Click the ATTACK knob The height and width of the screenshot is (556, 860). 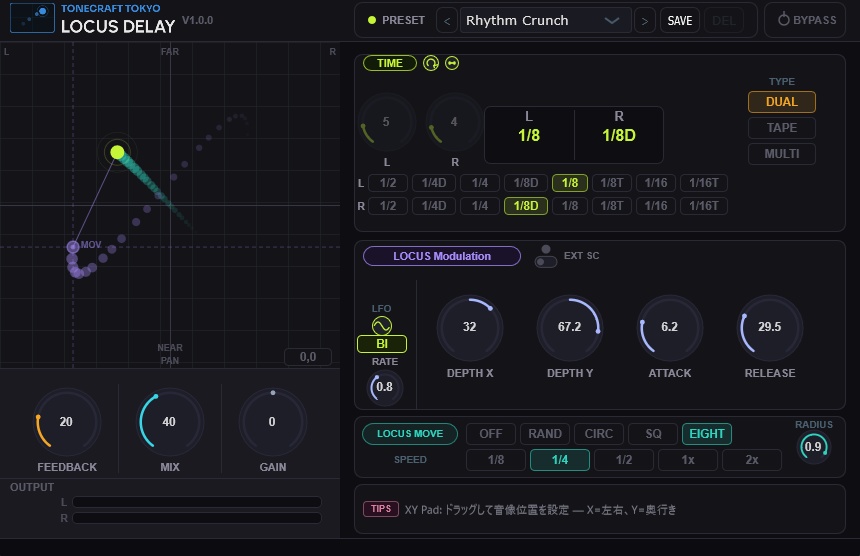(x=669, y=327)
